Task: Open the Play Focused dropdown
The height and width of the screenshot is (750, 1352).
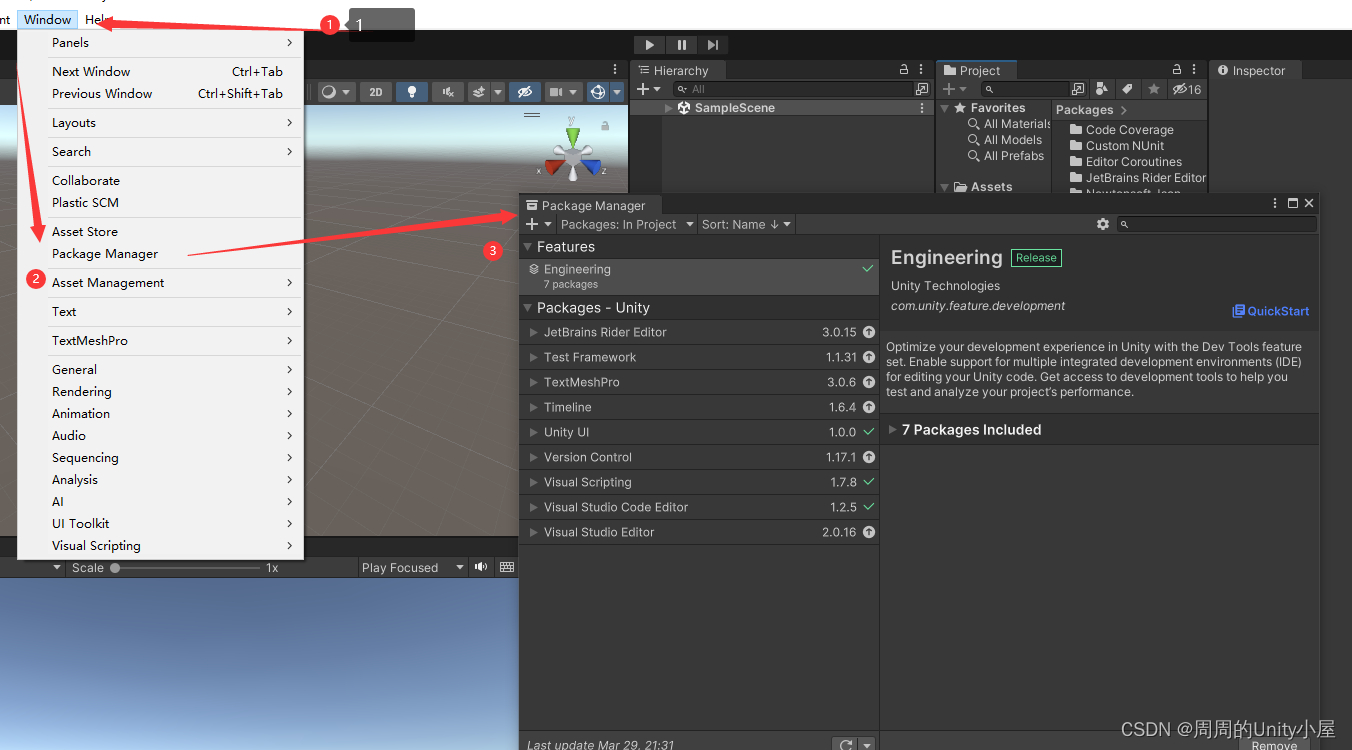Action: coord(412,567)
